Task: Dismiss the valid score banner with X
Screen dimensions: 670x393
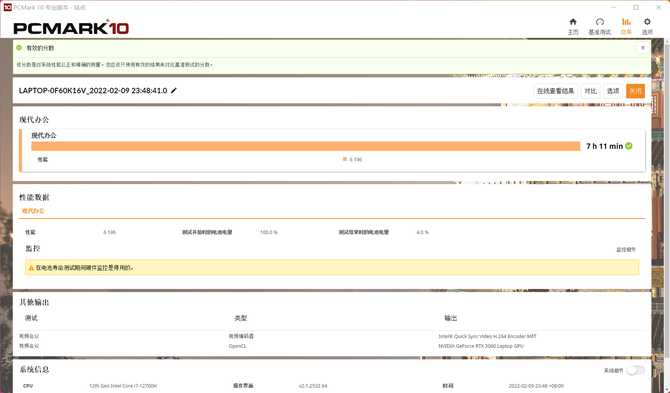Action: pos(642,48)
